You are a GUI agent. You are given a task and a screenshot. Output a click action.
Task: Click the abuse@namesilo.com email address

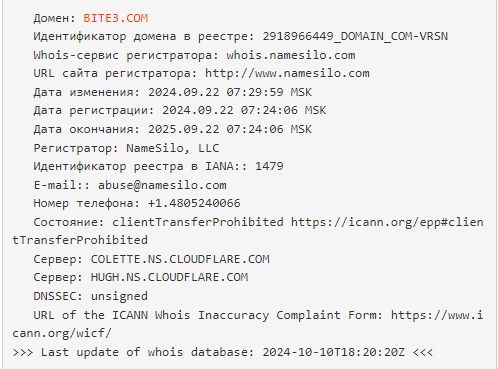[162, 185]
